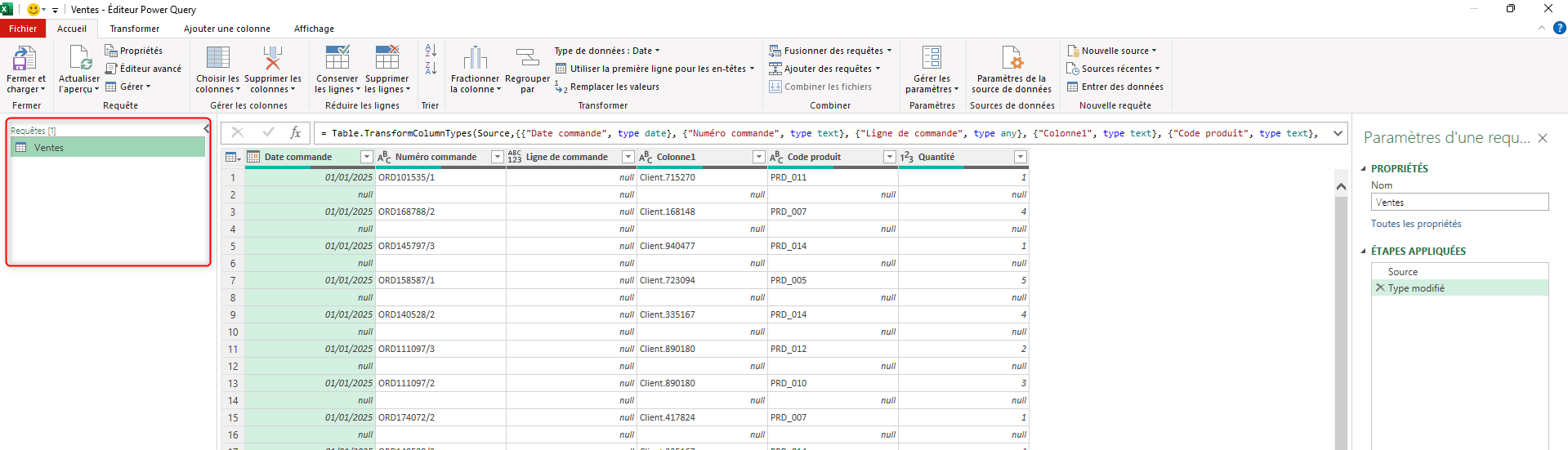
Task: Open Propriétés in the Requête group
Action: (133, 51)
